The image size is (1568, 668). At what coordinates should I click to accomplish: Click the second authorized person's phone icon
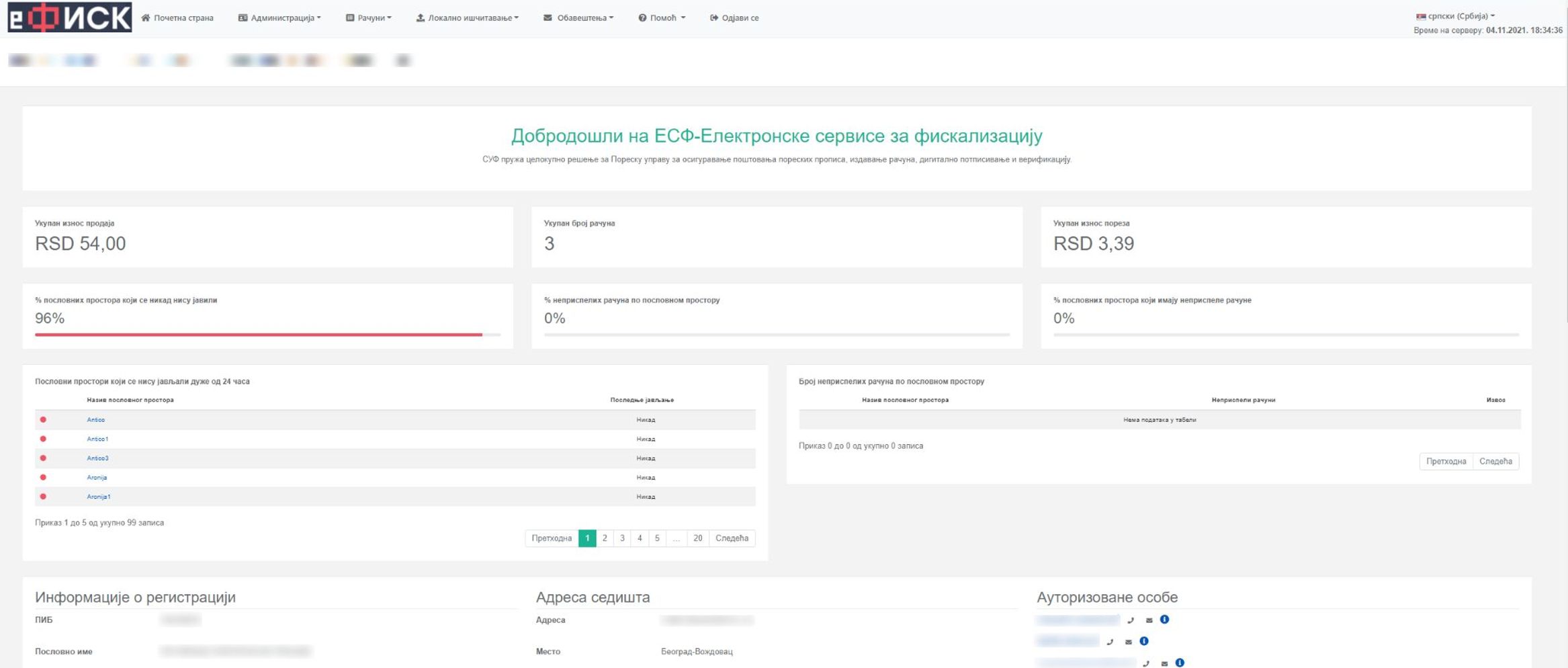click(x=1110, y=642)
